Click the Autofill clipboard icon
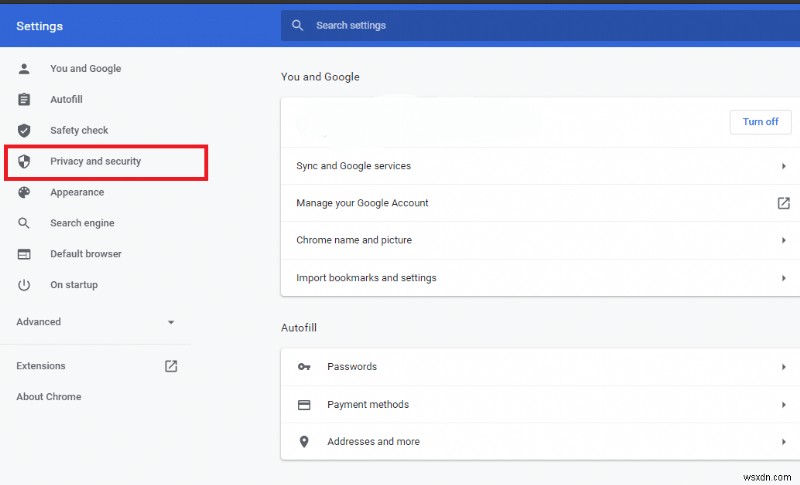800x485 pixels. pyautogui.click(x=25, y=100)
